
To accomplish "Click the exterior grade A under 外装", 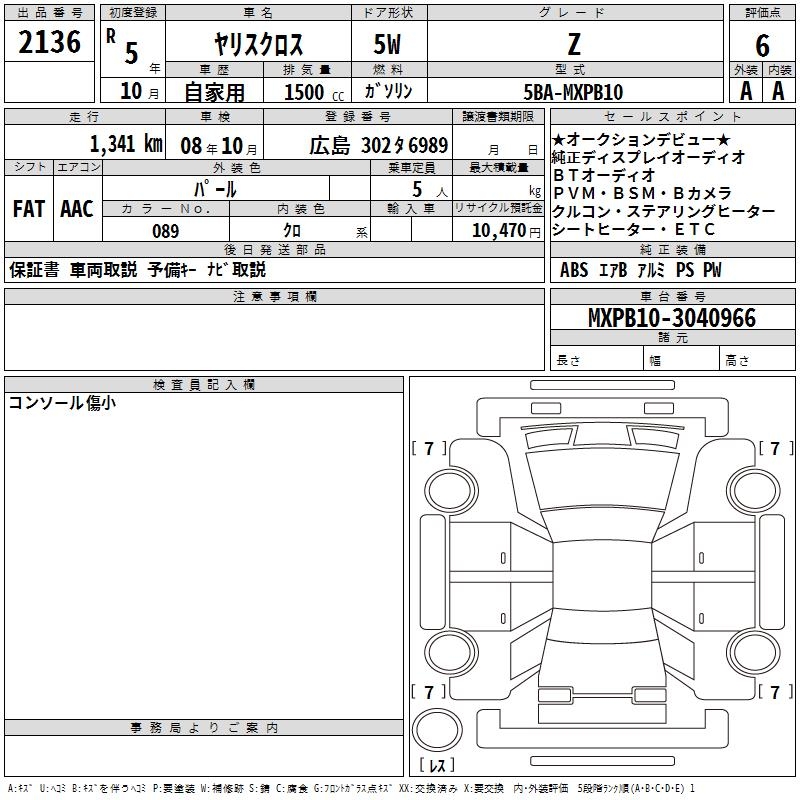I will pos(746,91).
